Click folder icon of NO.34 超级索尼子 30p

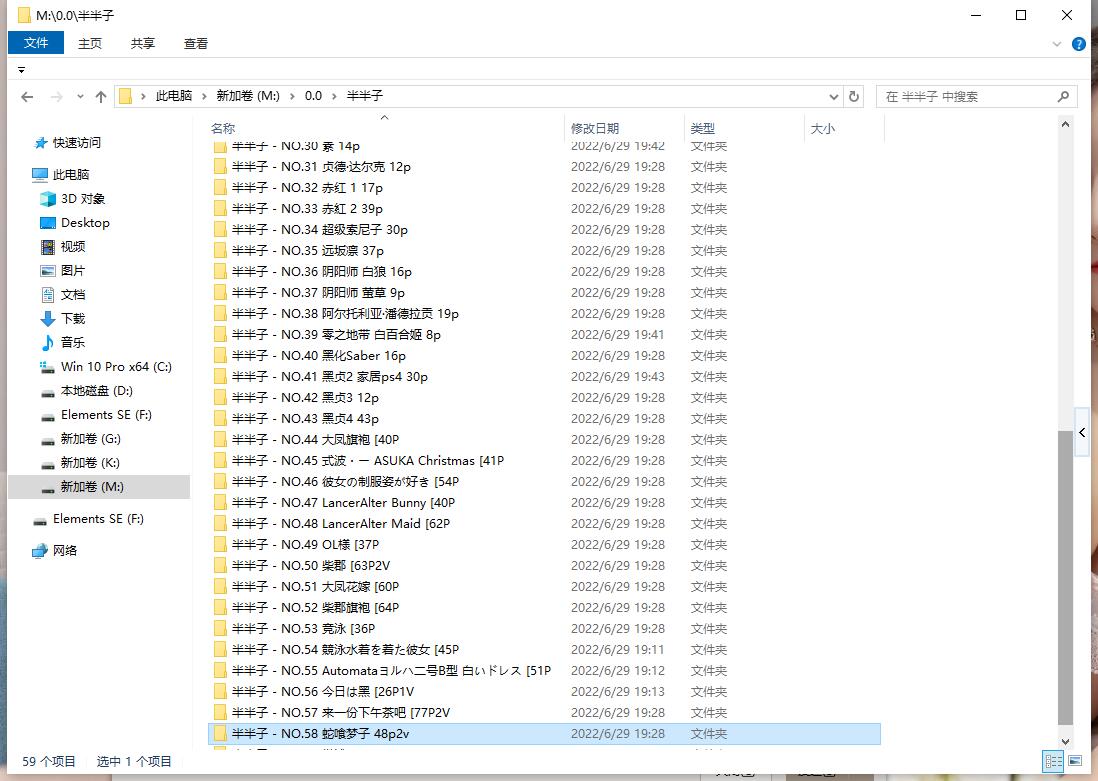[x=220, y=230]
